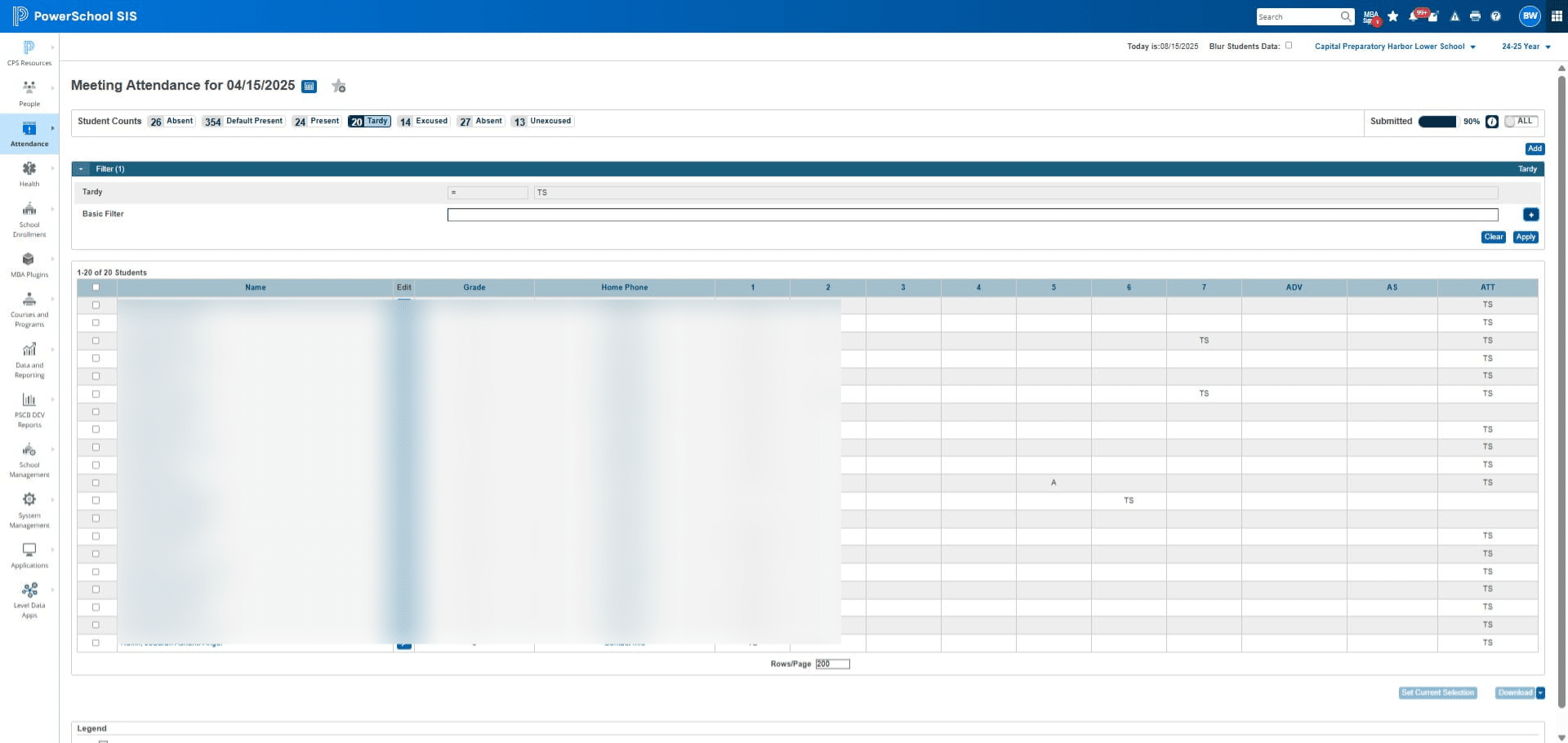Open the Capital Preparatory Harbor Lower School dropdown
Viewport: 1568px width, 743px height.
pyautogui.click(x=1395, y=47)
